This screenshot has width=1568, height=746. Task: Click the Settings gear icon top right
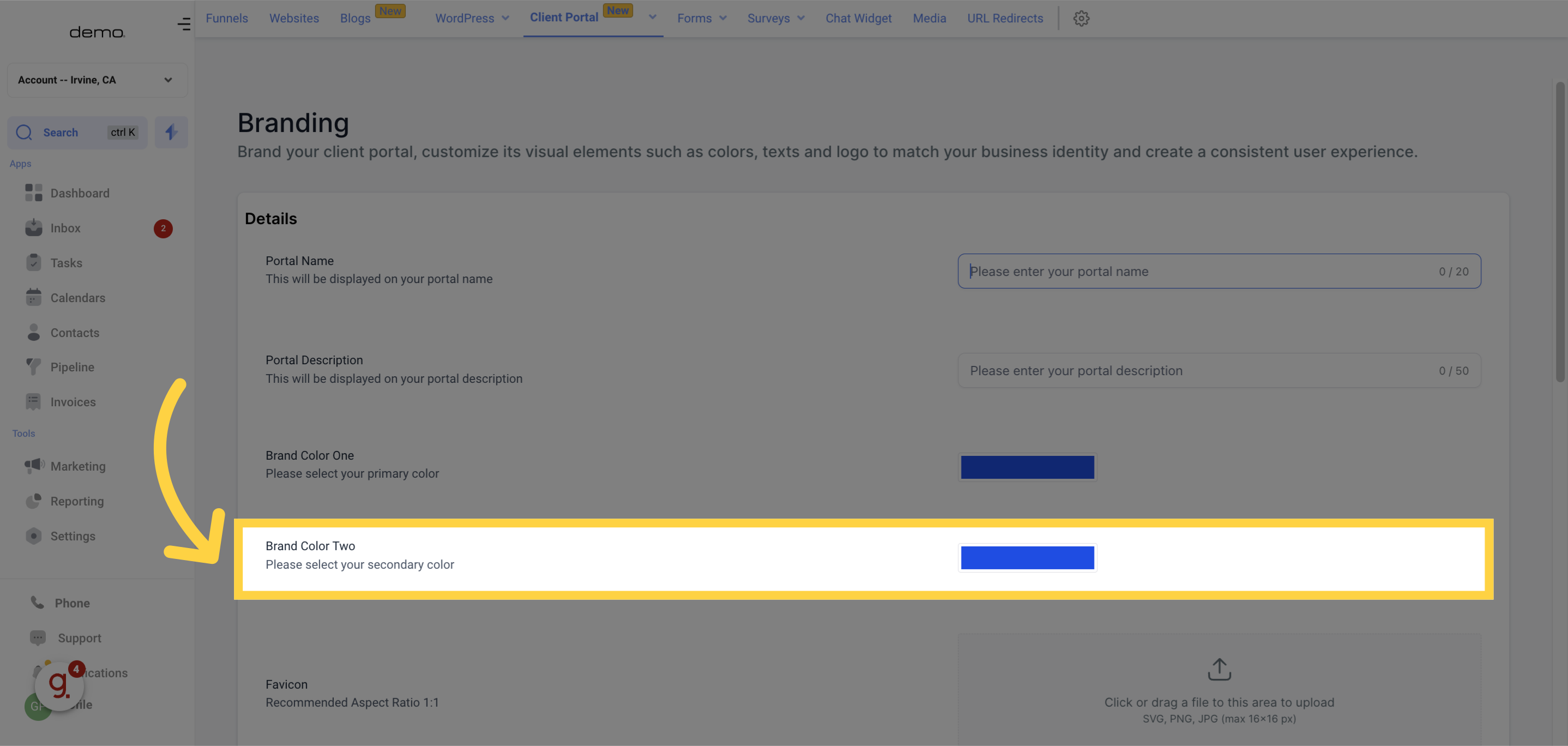pyautogui.click(x=1081, y=18)
